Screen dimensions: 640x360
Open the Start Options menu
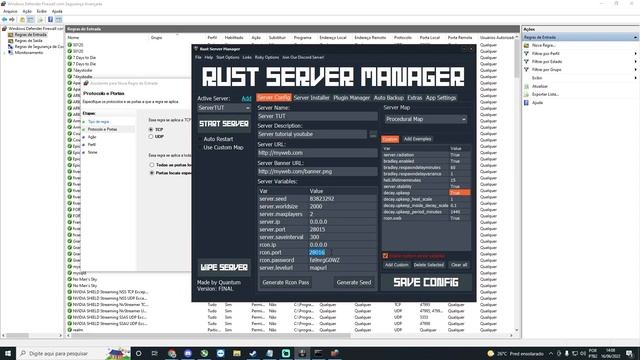[x=228, y=58]
